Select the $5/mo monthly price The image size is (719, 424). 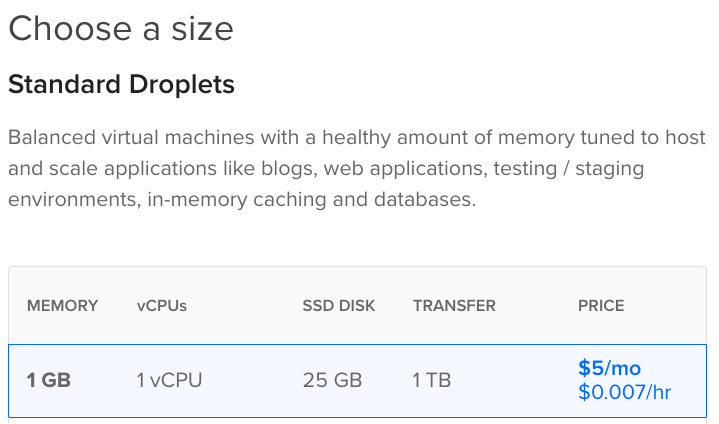[x=609, y=368]
